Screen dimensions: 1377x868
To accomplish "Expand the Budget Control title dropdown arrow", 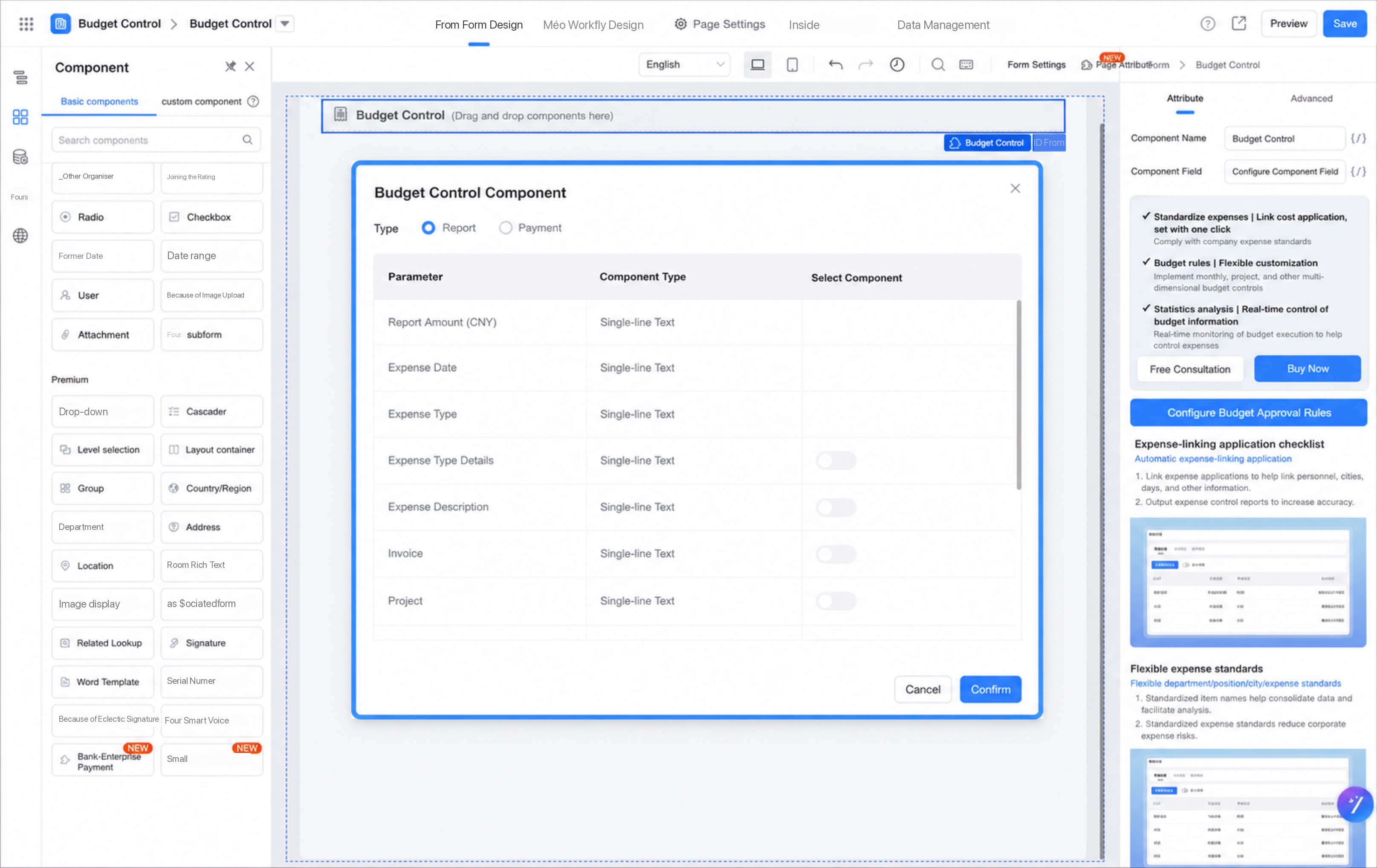I will (x=285, y=23).
